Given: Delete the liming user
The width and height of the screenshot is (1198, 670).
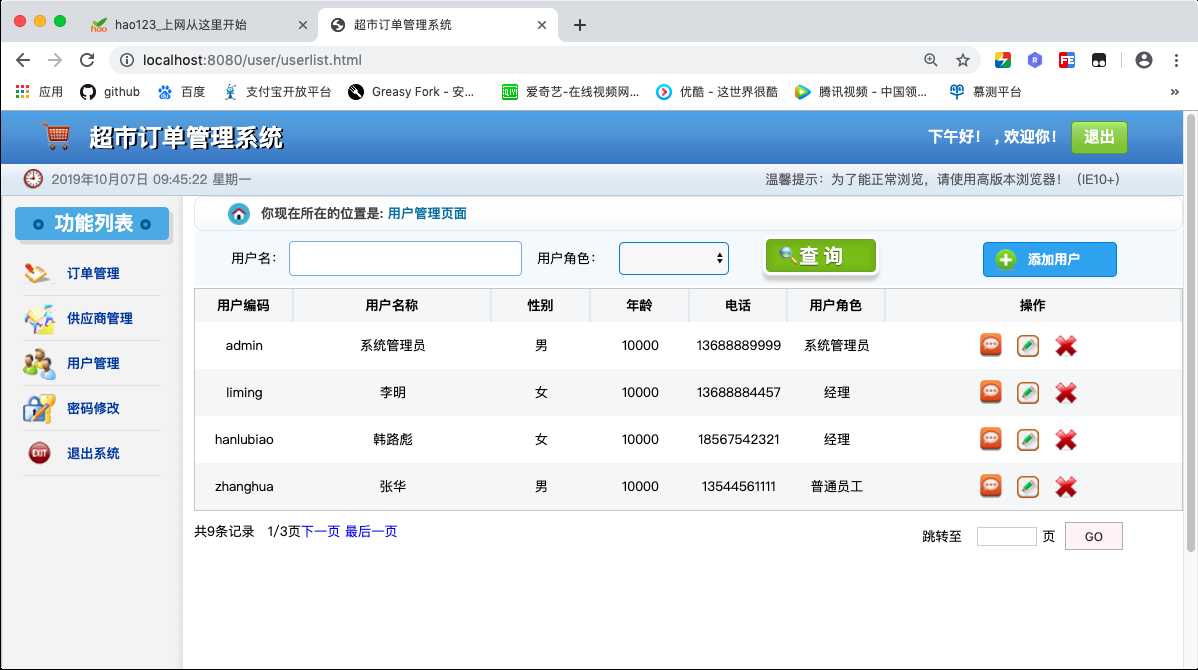Looking at the screenshot, I should coord(1066,393).
